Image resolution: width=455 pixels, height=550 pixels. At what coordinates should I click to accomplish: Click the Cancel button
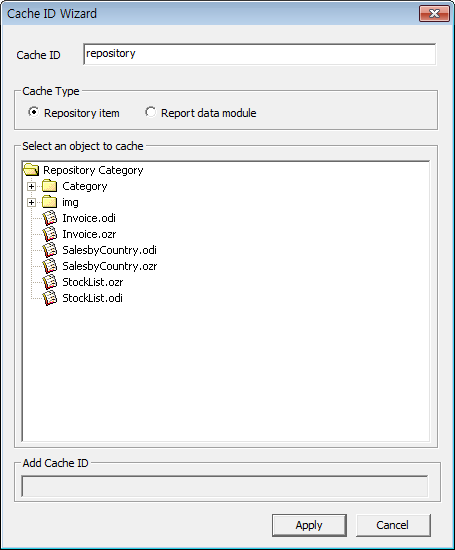[x=393, y=525]
